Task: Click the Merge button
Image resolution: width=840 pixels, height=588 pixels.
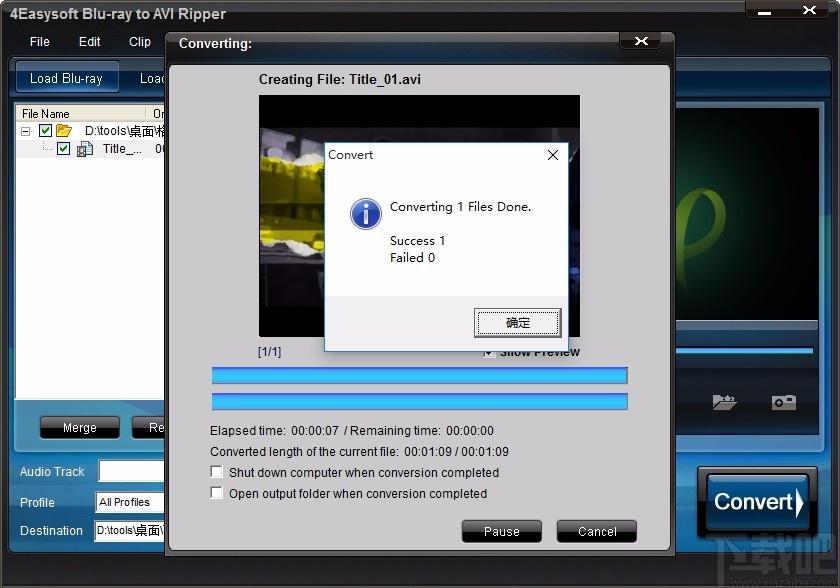Action: 80,427
